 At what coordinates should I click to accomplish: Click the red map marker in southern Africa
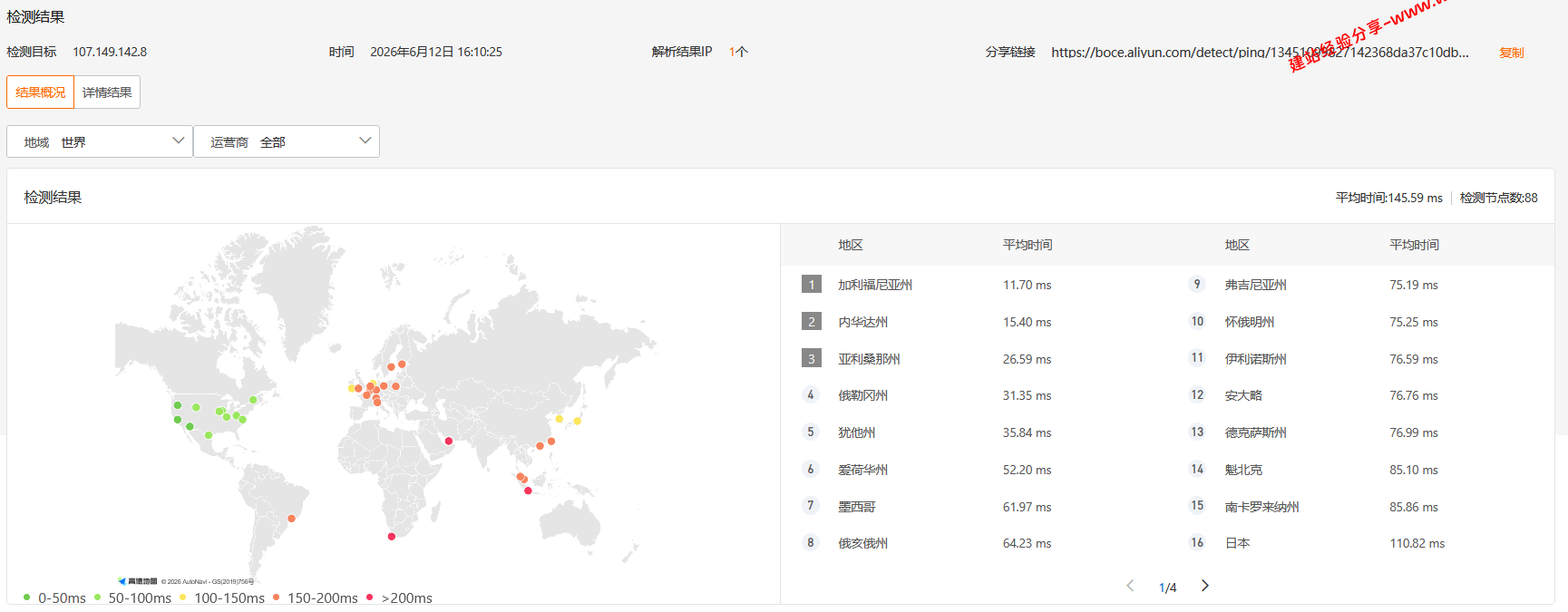point(392,537)
